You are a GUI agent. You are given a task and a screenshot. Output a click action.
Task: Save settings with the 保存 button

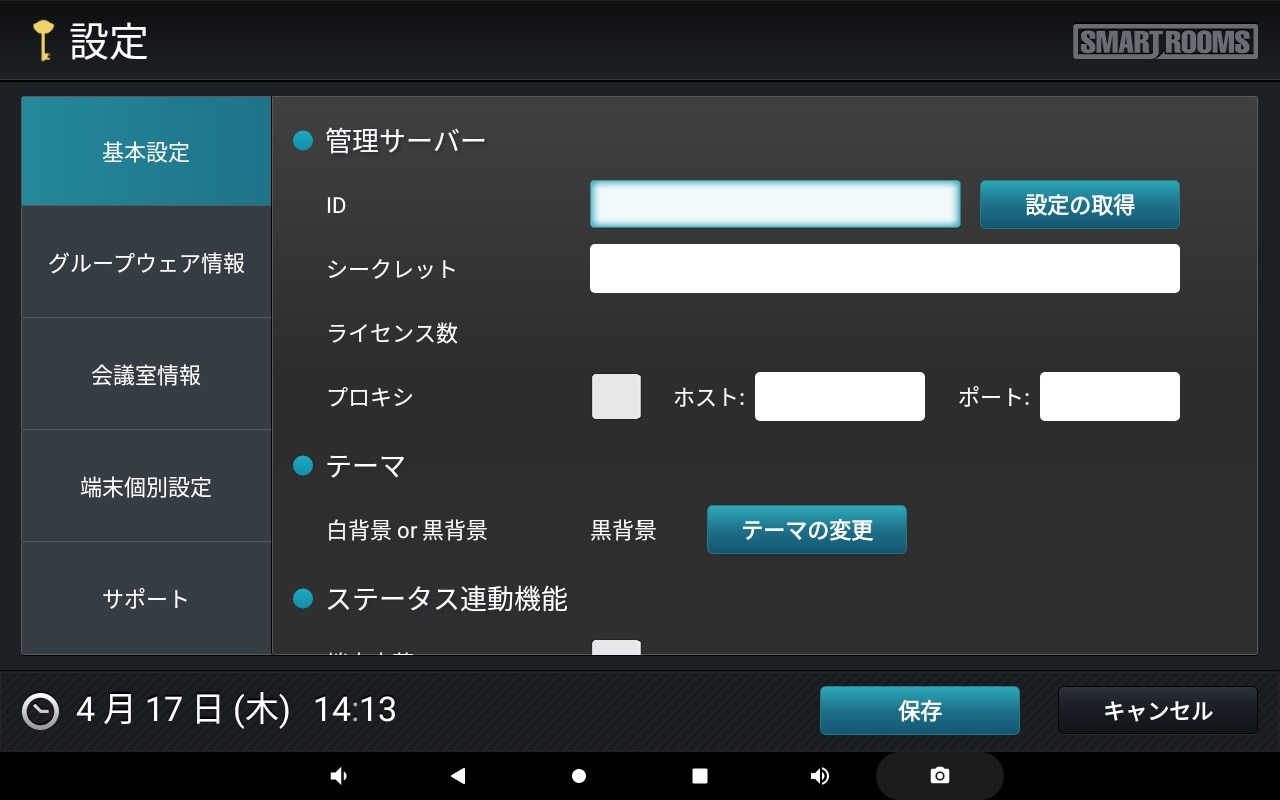(919, 711)
